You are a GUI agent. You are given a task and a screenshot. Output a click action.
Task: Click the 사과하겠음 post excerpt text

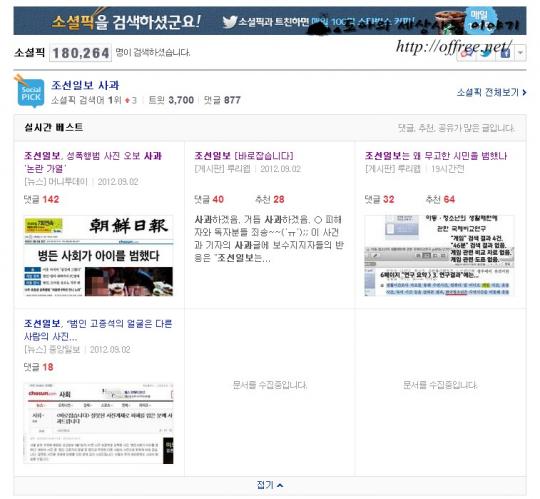(269, 239)
